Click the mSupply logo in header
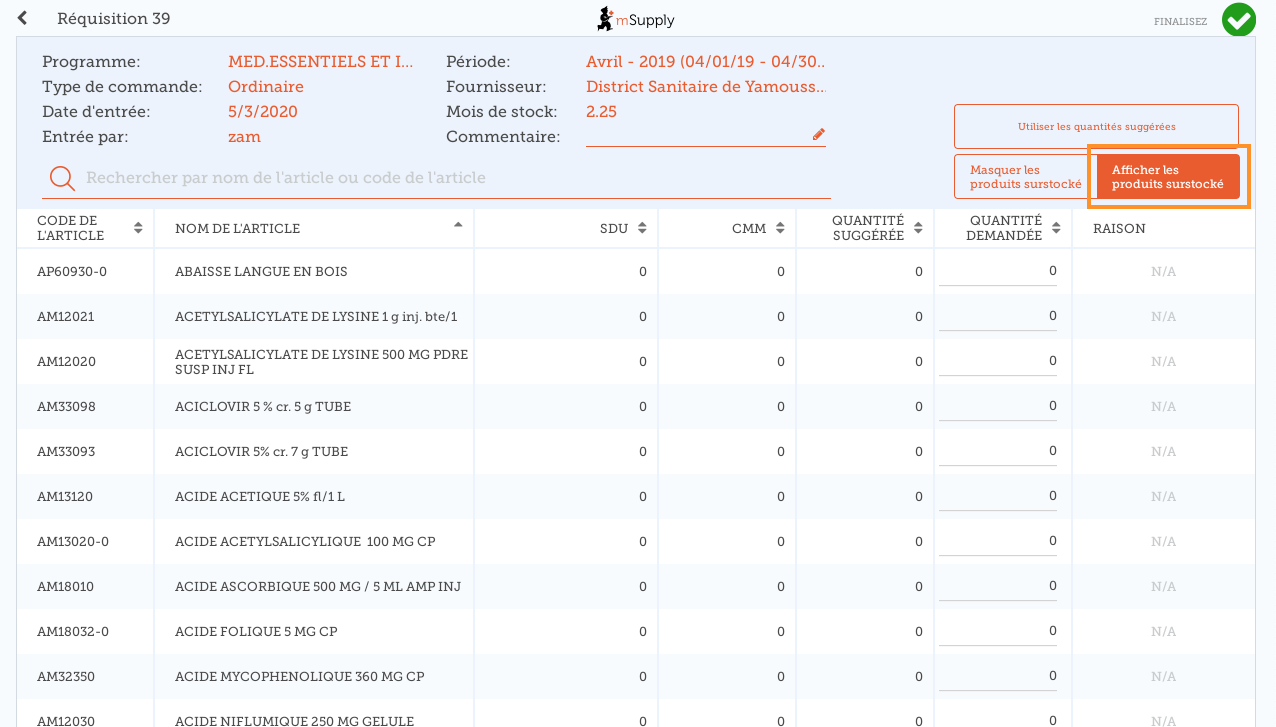The image size is (1276, 727). point(636,19)
